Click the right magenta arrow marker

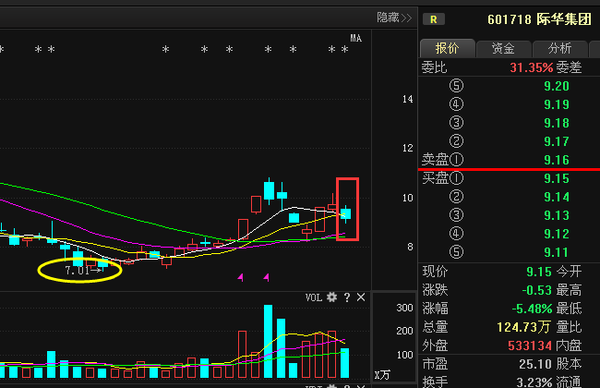(x=266, y=277)
